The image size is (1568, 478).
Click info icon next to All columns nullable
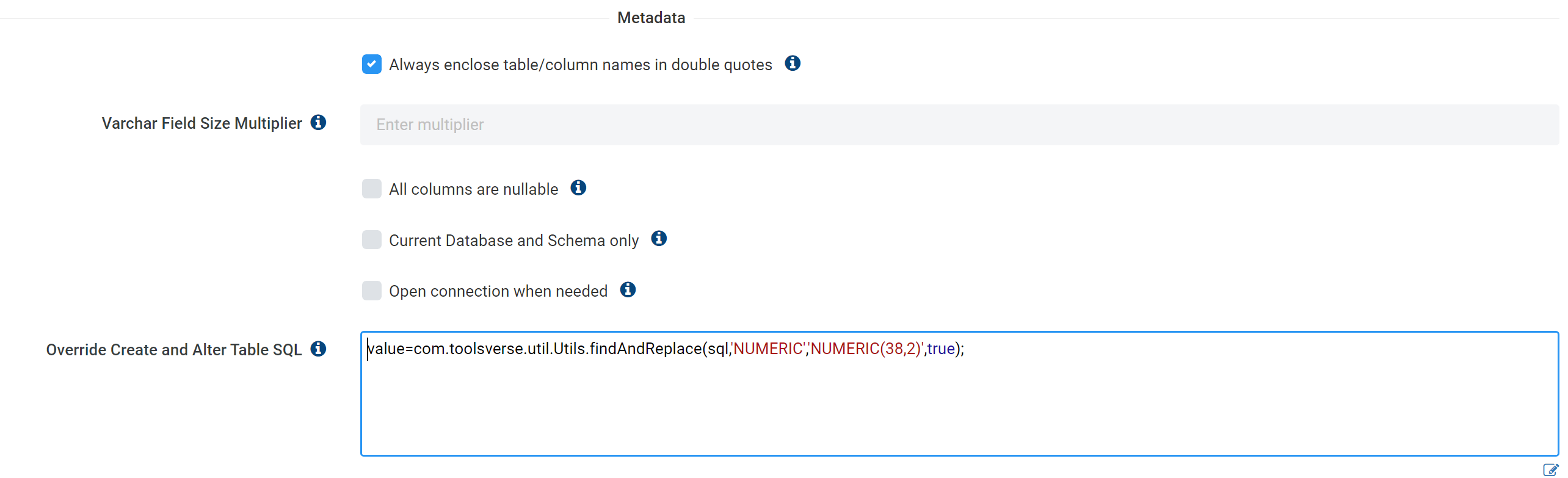pos(578,188)
